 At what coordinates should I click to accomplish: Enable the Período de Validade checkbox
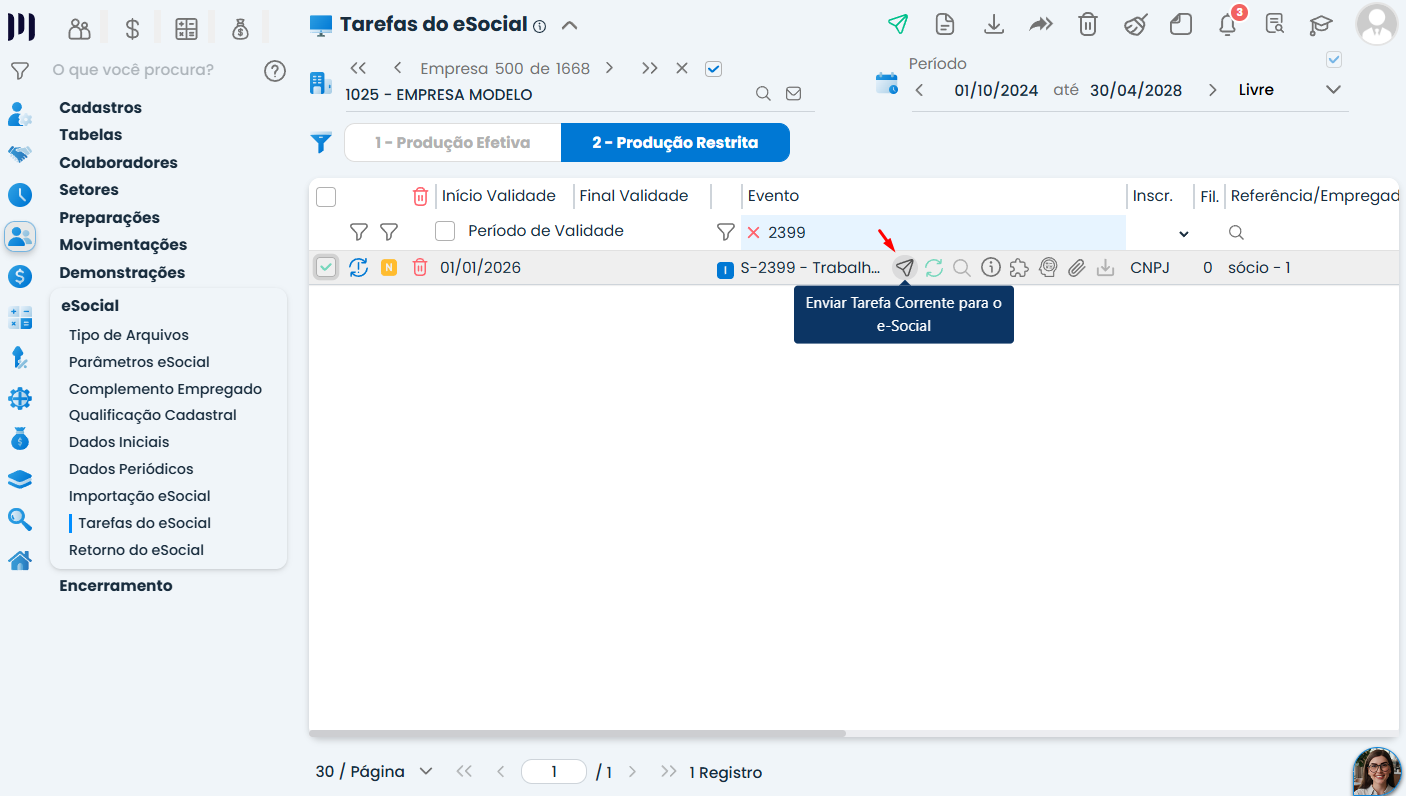coord(445,231)
